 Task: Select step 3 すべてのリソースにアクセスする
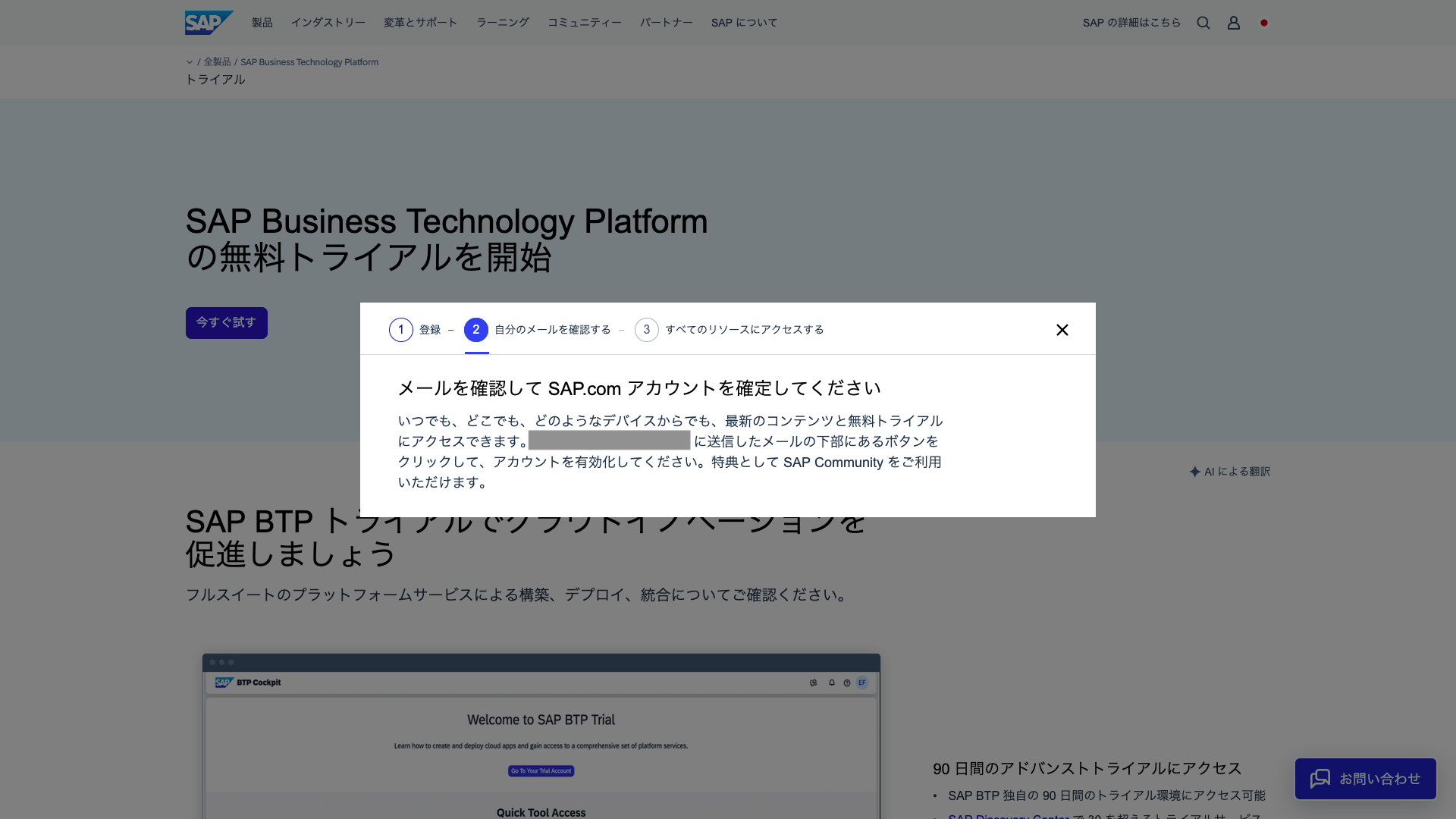730,330
